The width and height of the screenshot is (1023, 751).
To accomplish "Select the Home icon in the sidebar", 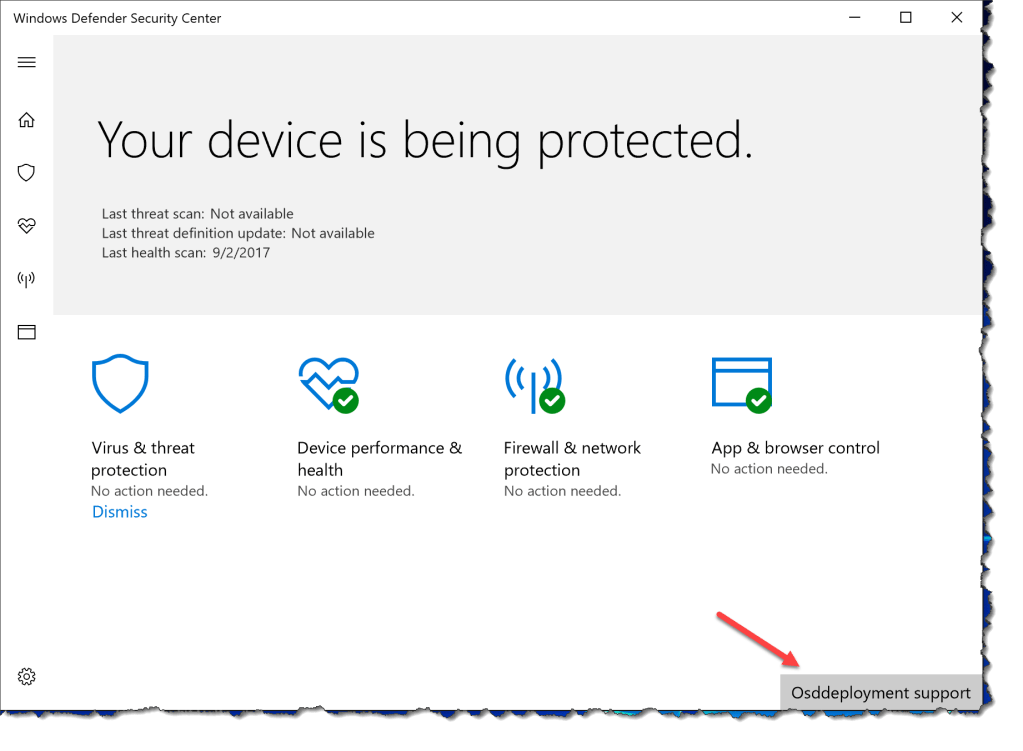I will pos(26,119).
